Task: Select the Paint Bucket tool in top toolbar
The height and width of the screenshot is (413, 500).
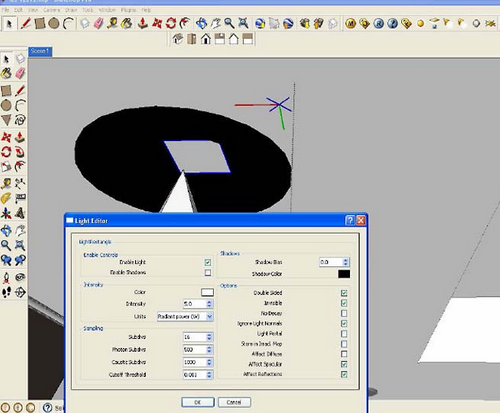Action: (127, 23)
